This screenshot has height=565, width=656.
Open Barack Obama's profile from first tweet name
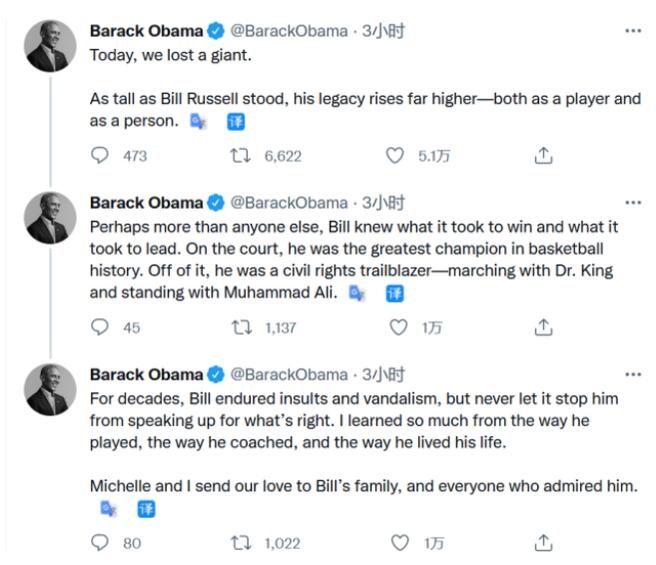146,31
